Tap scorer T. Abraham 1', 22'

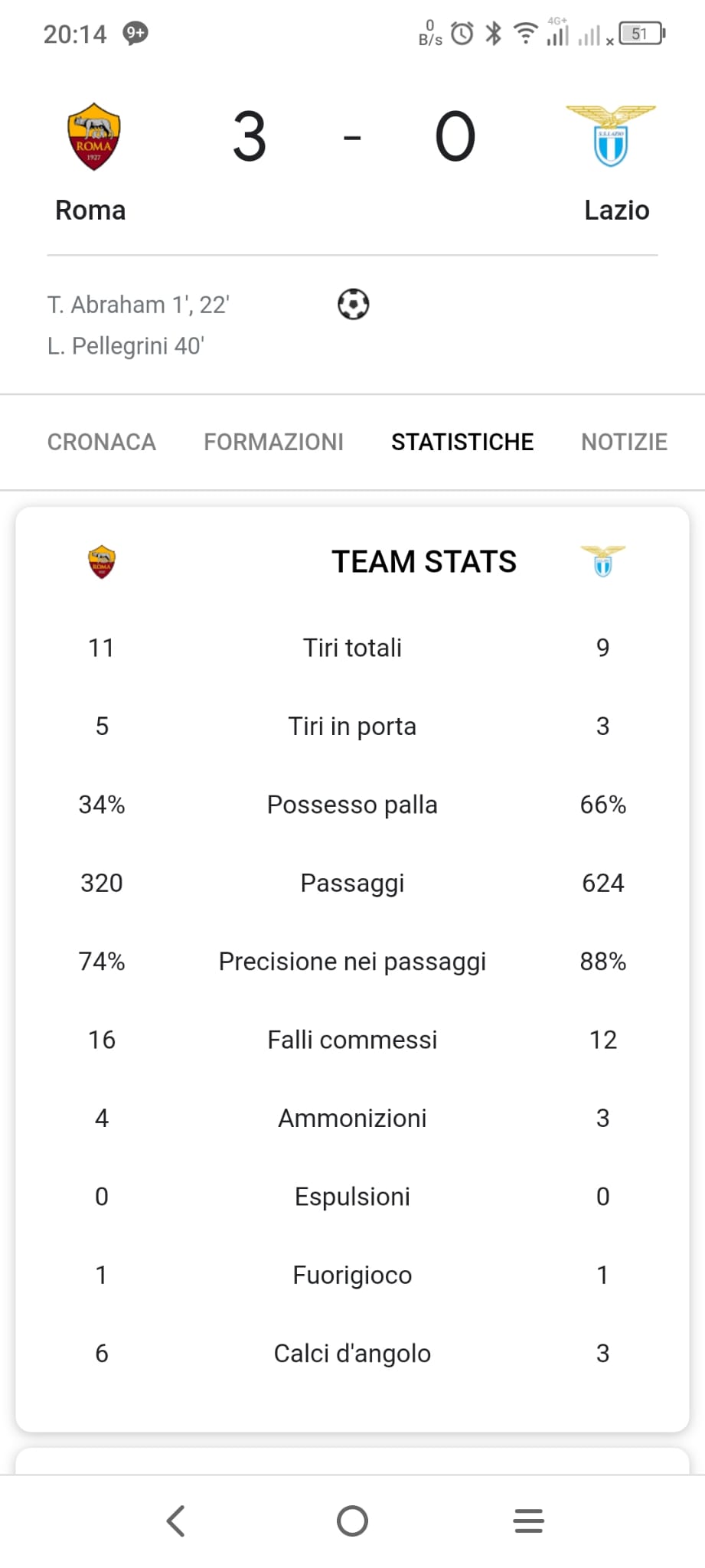tap(139, 305)
